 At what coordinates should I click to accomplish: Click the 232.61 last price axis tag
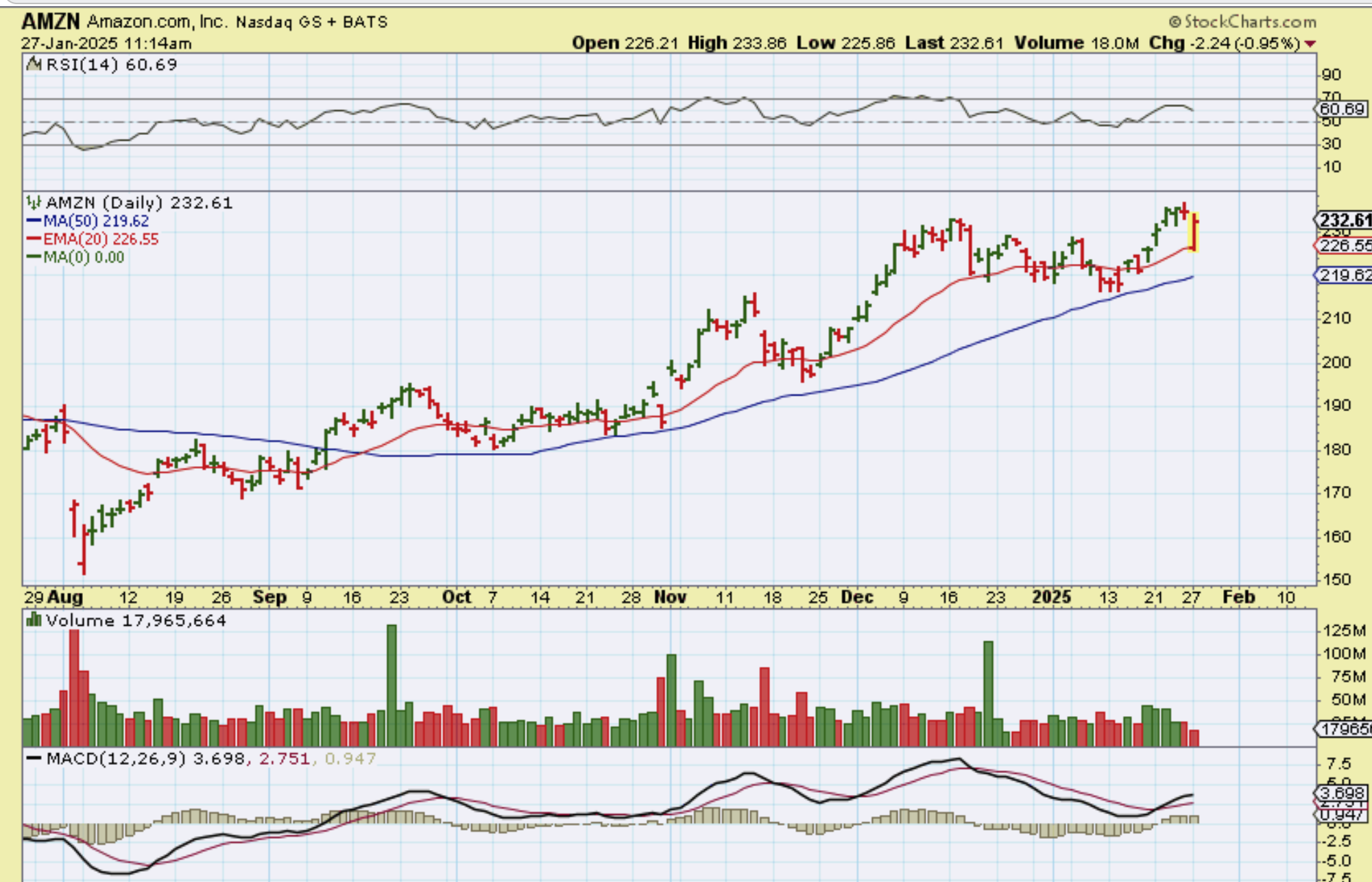tap(1344, 220)
